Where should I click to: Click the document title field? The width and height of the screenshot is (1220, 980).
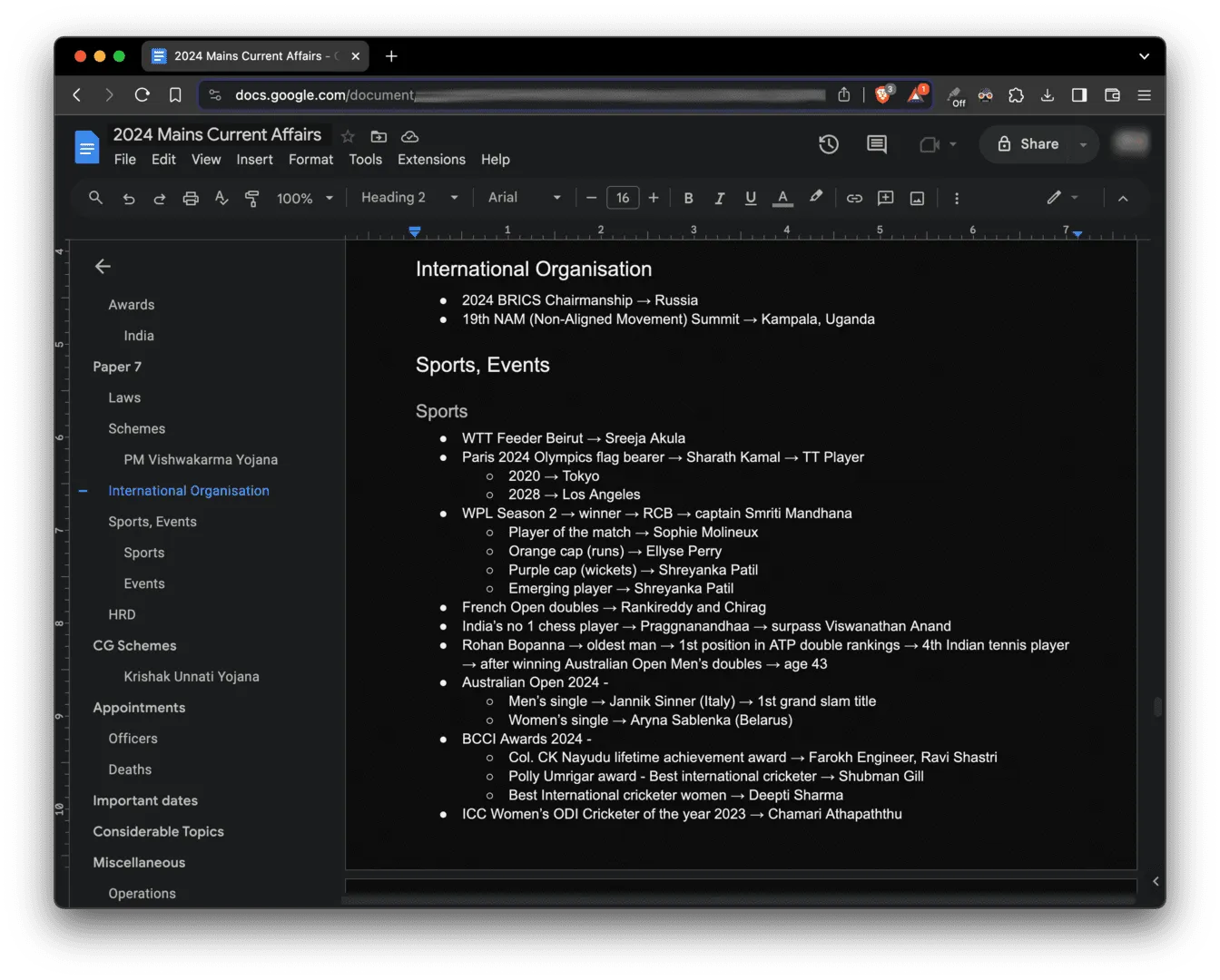tap(217, 134)
